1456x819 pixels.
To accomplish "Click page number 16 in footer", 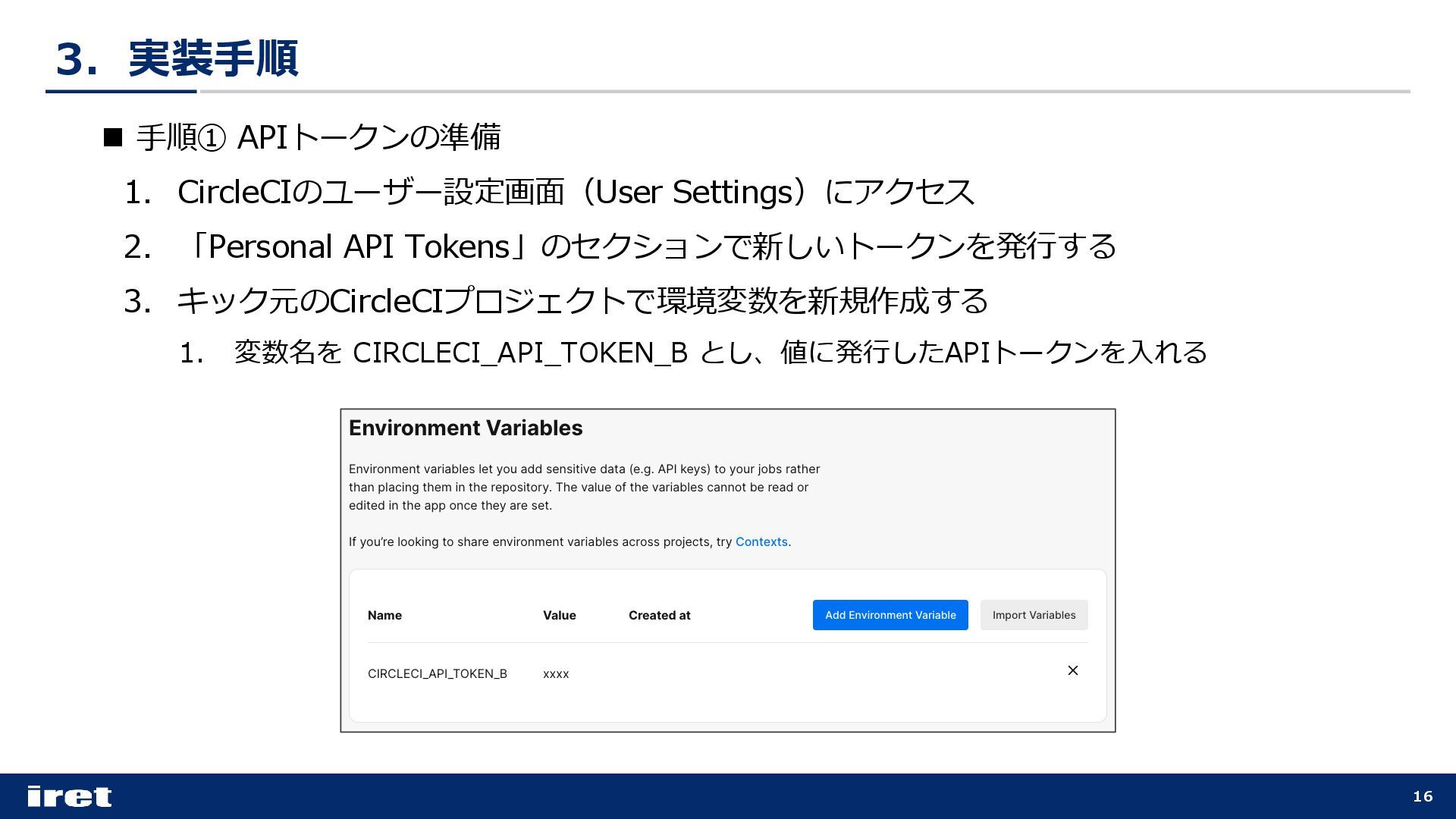I will coord(1422,796).
